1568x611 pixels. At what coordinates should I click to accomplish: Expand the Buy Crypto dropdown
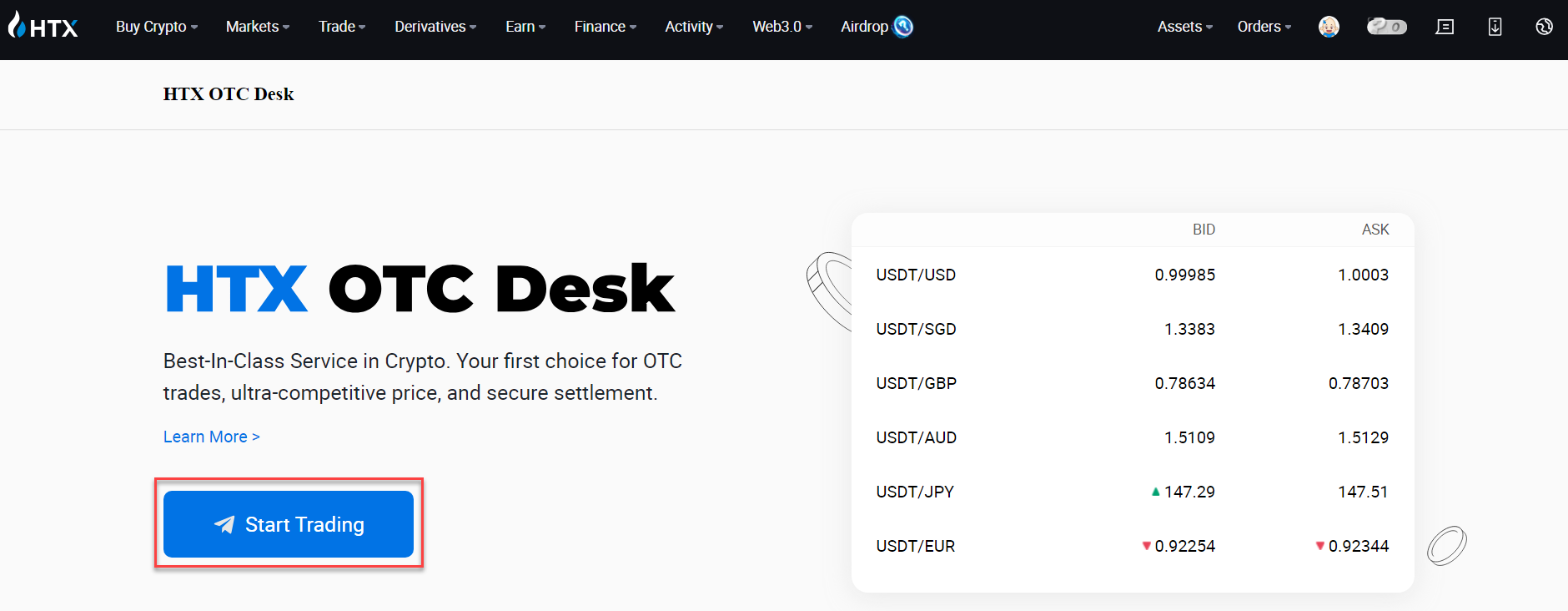[157, 27]
